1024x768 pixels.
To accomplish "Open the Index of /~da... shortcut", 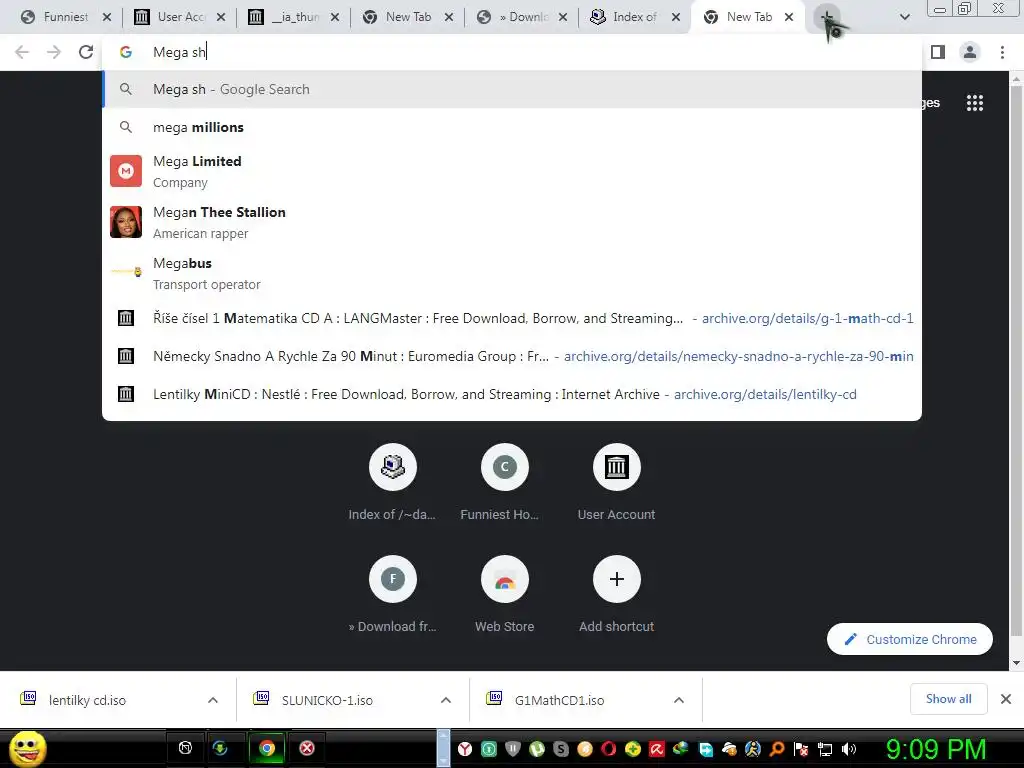I will tap(392, 483).
